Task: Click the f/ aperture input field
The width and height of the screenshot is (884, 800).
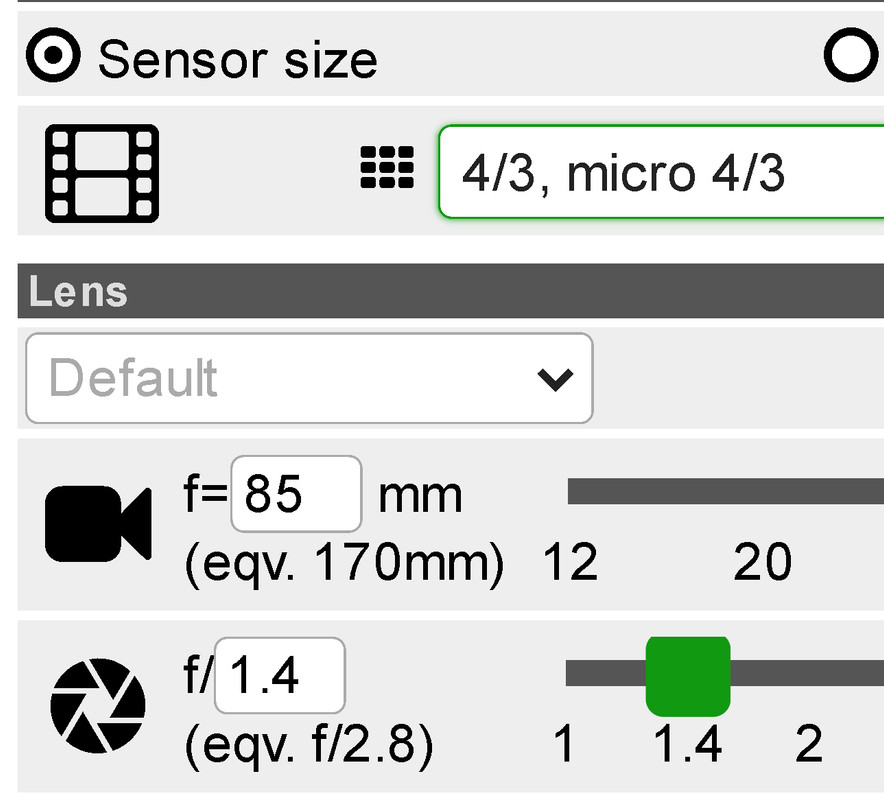Action: (x=280, y=676)
